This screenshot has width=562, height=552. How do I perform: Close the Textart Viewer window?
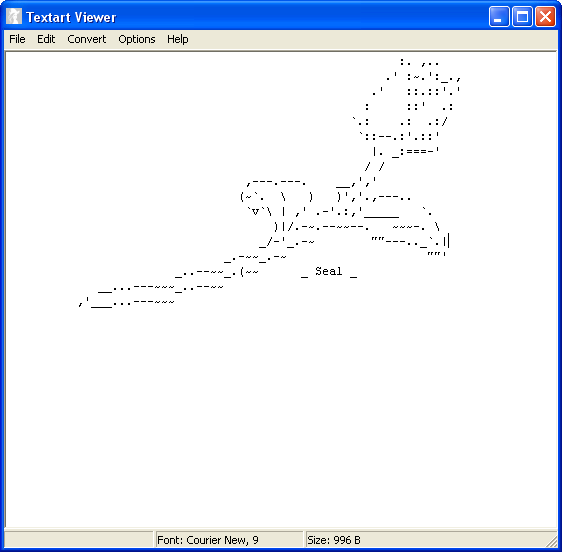545,17
